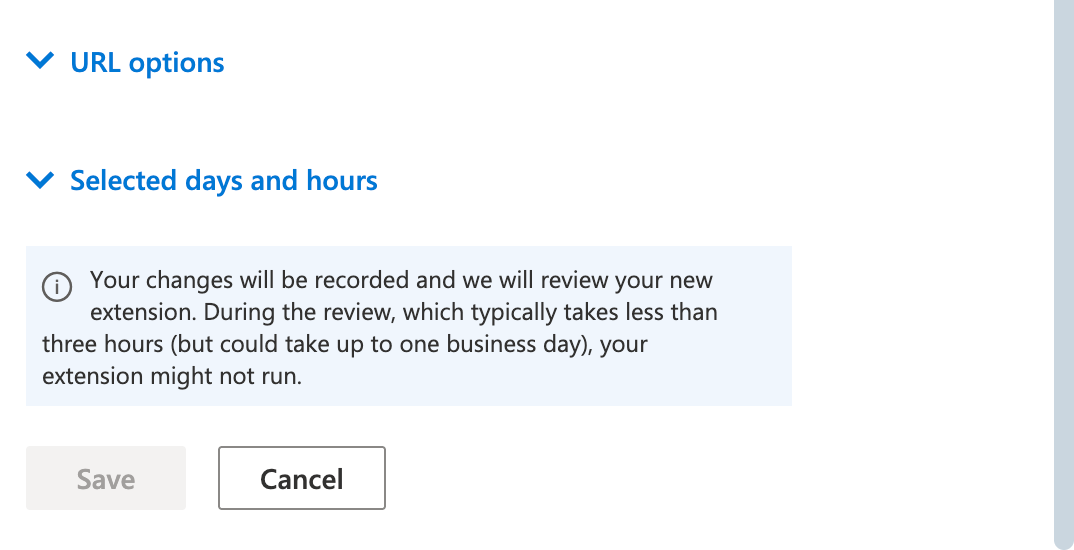Toggle Selected days and hours using its arrow

[40, 181]
